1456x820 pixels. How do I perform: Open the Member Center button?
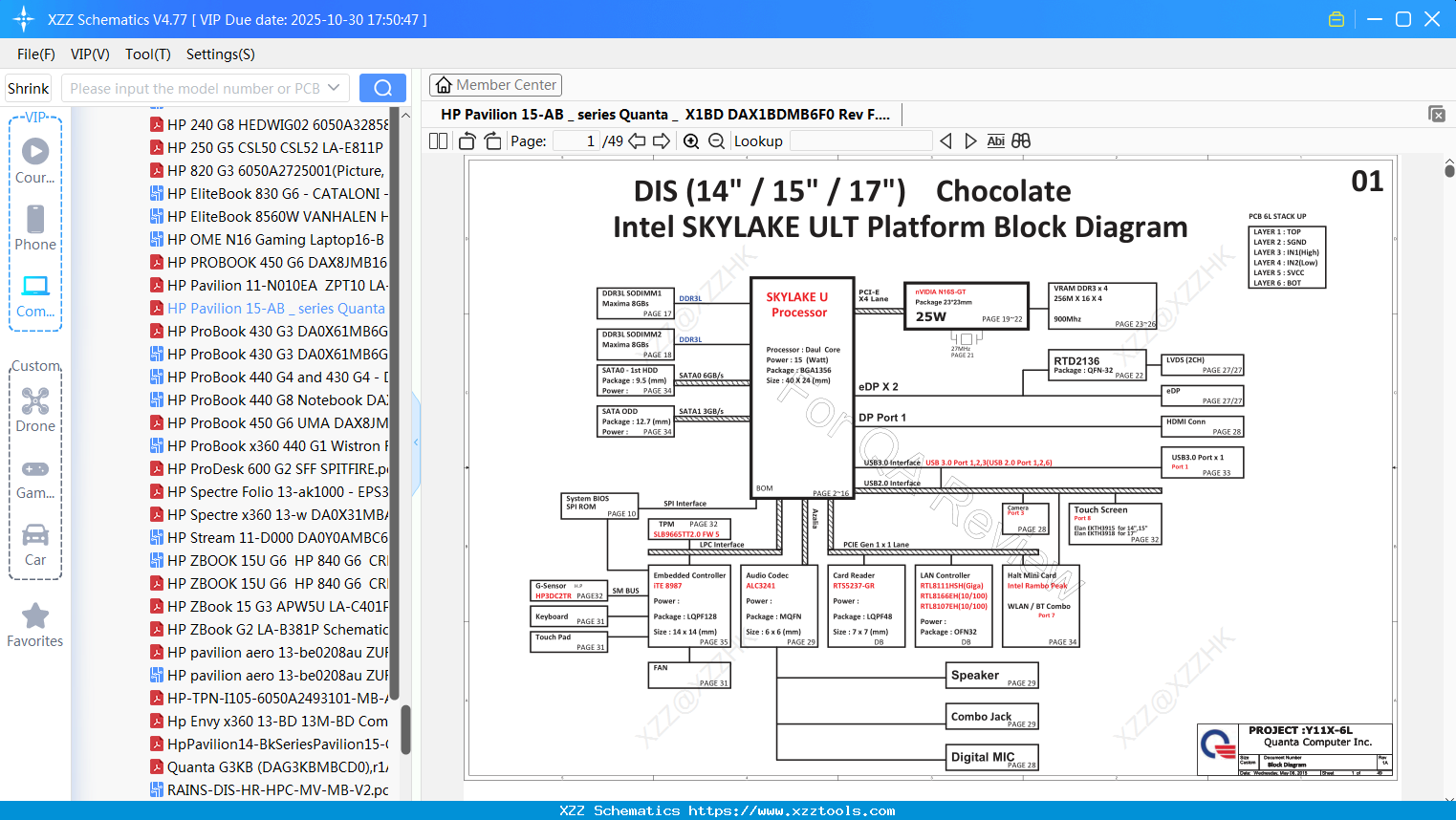495,85
